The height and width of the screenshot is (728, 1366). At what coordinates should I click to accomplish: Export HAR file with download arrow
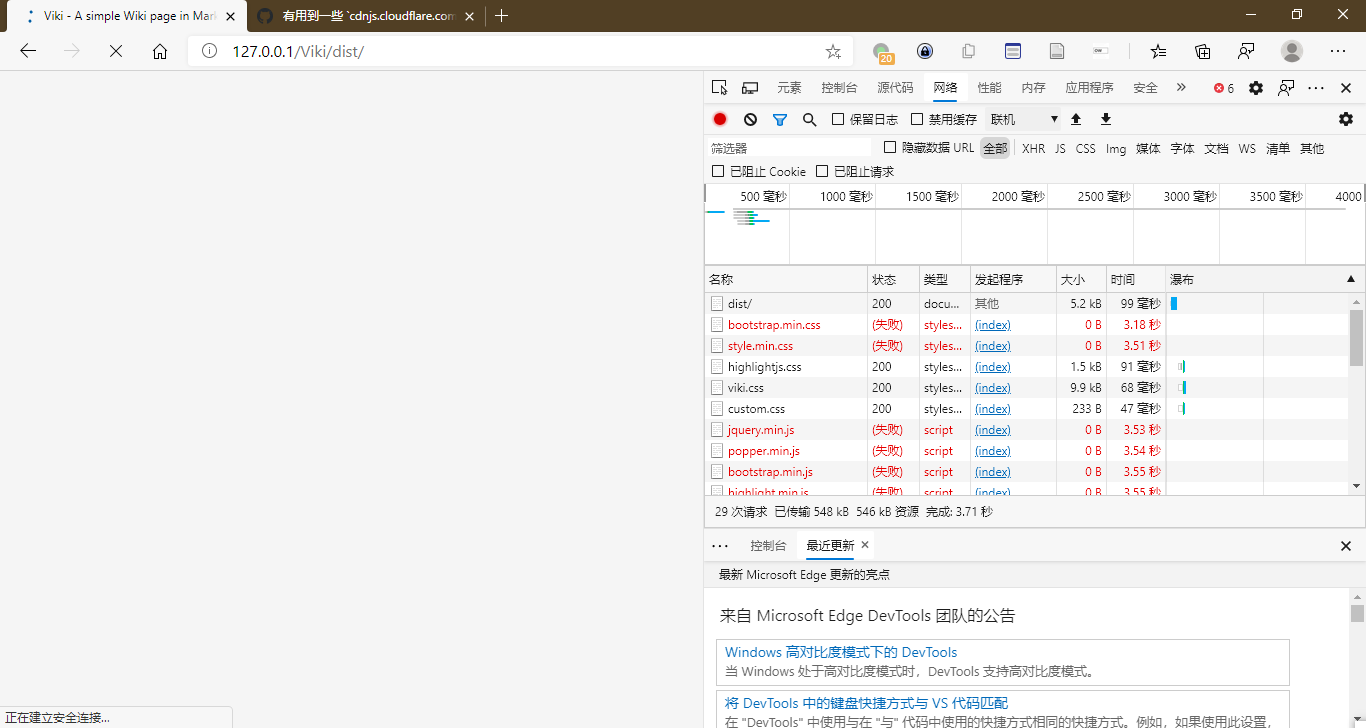pyautogui.click(x=1105, y=118)
